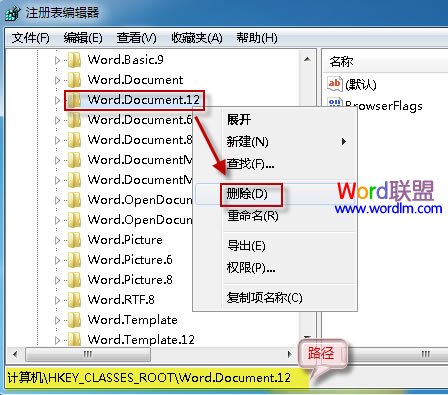Expand the Word.Picture.8 key
Screen dimensions: 448x395
57,280
